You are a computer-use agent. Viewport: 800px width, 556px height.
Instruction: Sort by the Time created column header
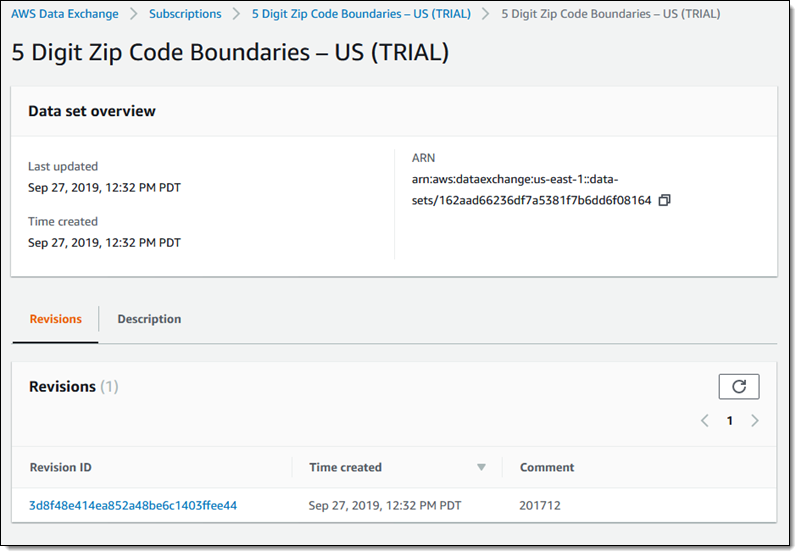coord(346,467)
